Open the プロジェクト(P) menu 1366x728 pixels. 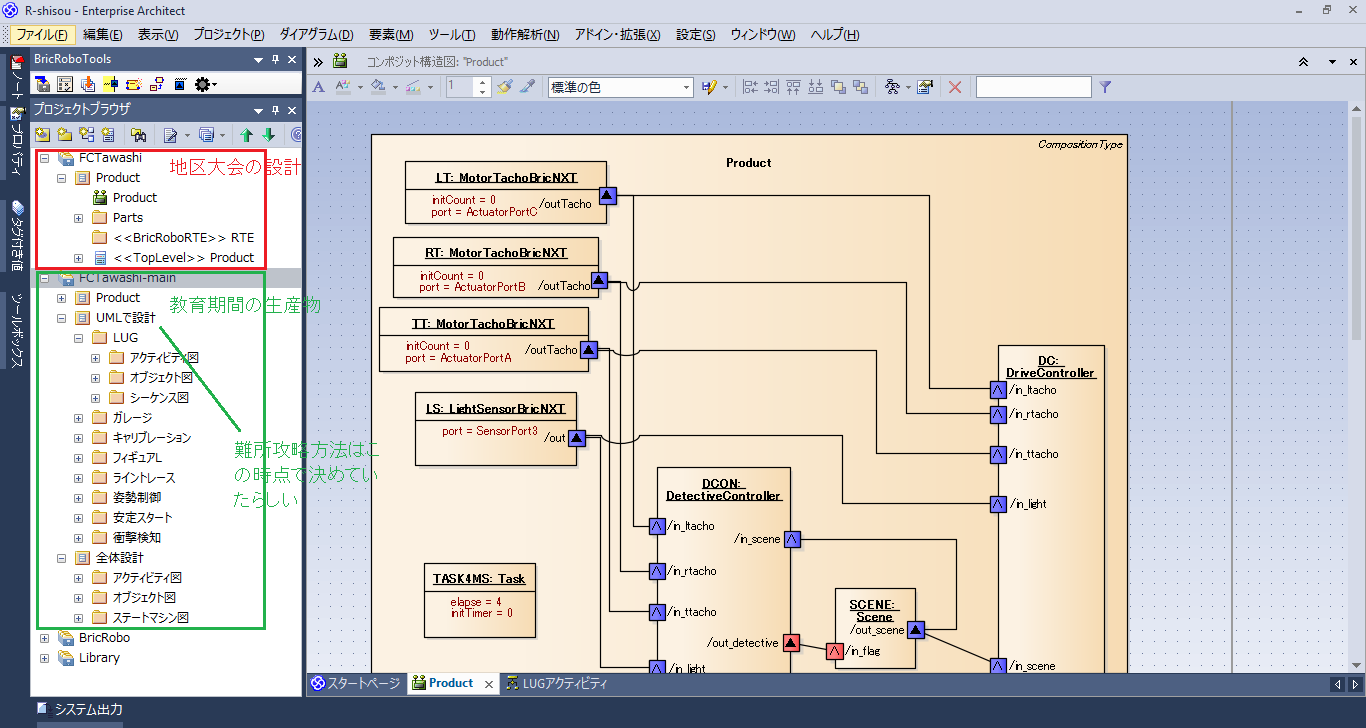coord(228,35)
